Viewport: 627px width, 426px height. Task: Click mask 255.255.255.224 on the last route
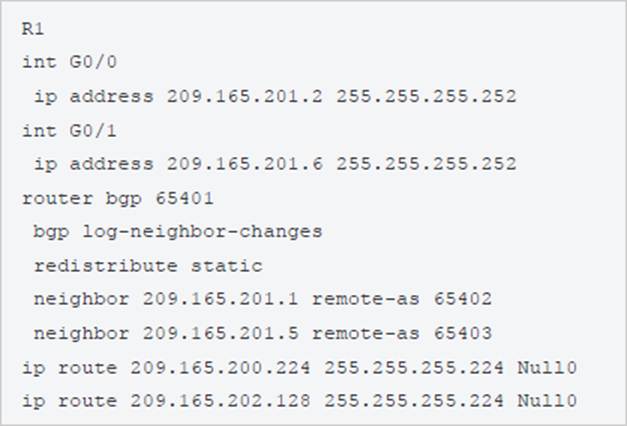415,402
